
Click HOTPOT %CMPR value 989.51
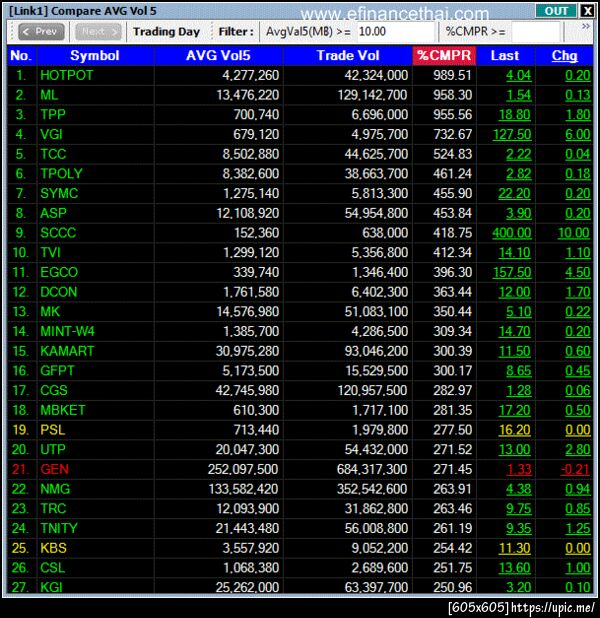tap(452, 75)
